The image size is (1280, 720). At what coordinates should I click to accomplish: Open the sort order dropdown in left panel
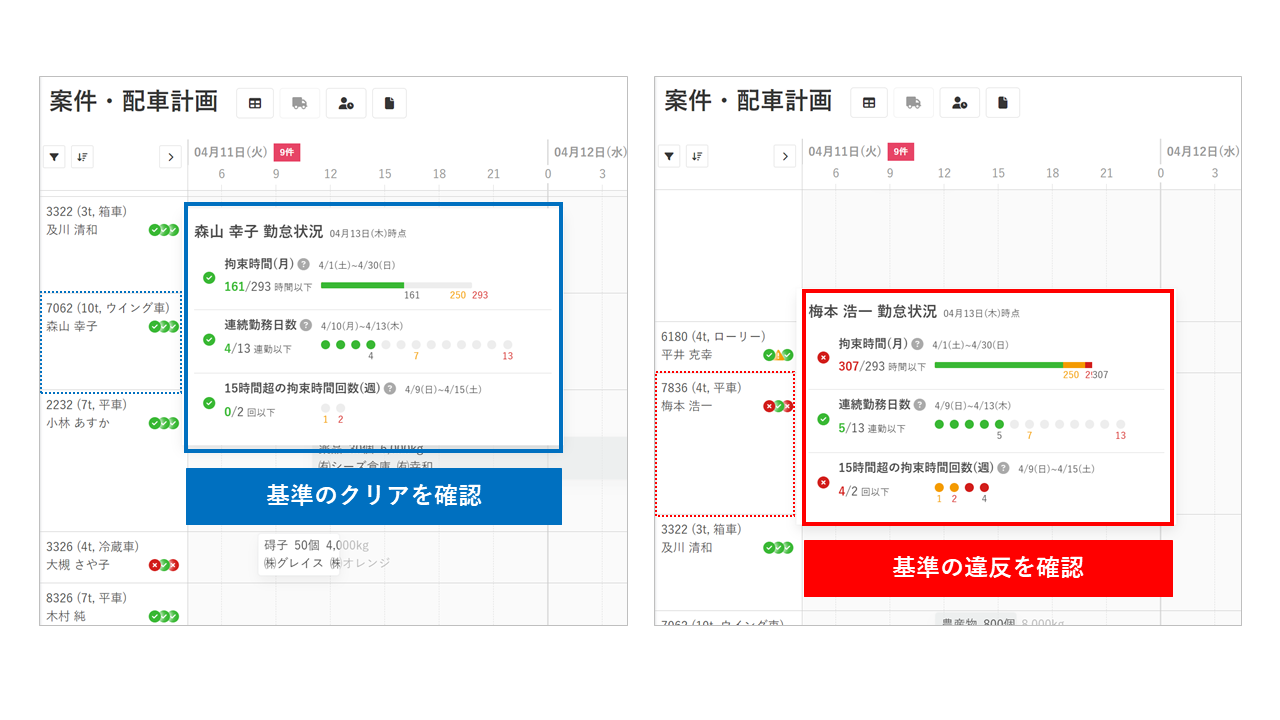click(x=82, y=156)
